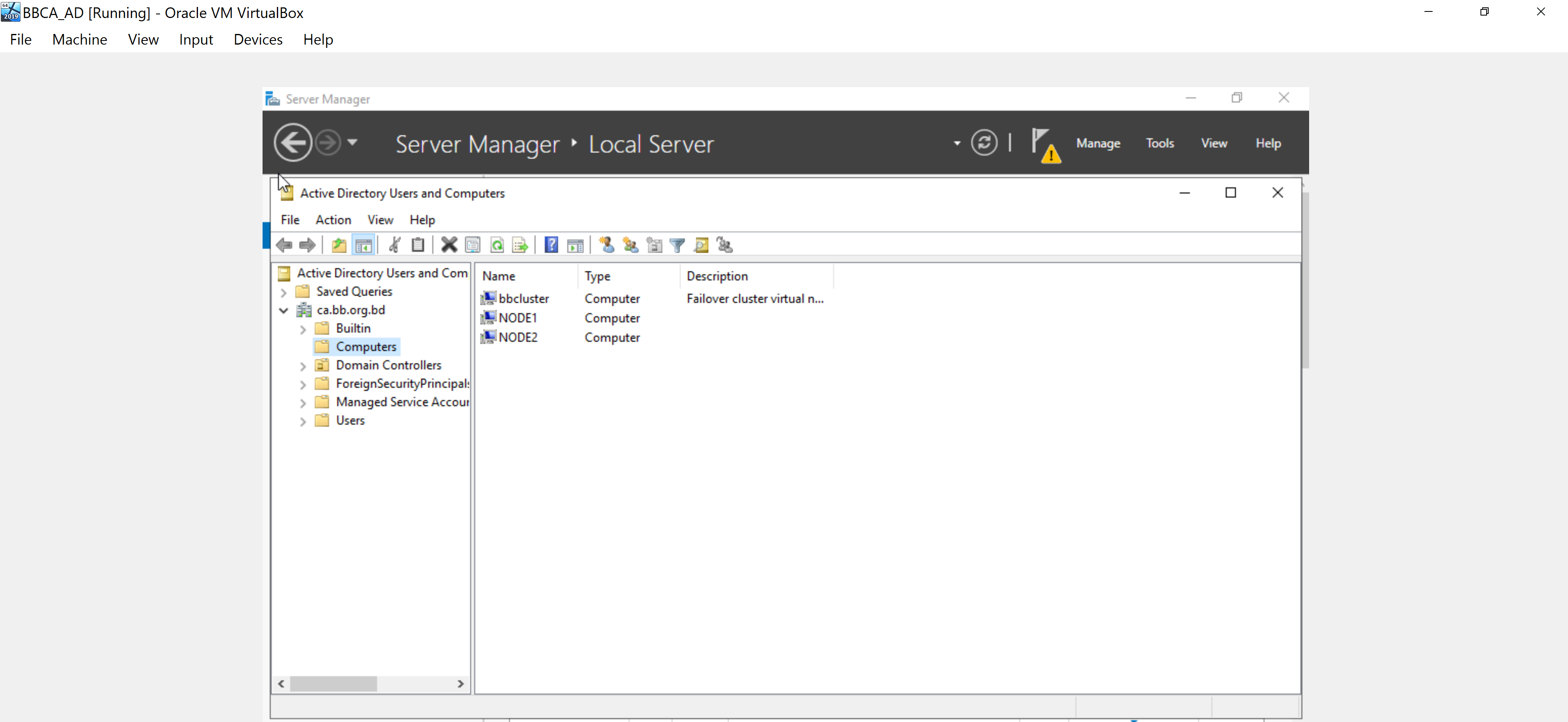Create new organizational unit icon
The width and height of the screenshot is (1568, 722).
tap(654, 245)
